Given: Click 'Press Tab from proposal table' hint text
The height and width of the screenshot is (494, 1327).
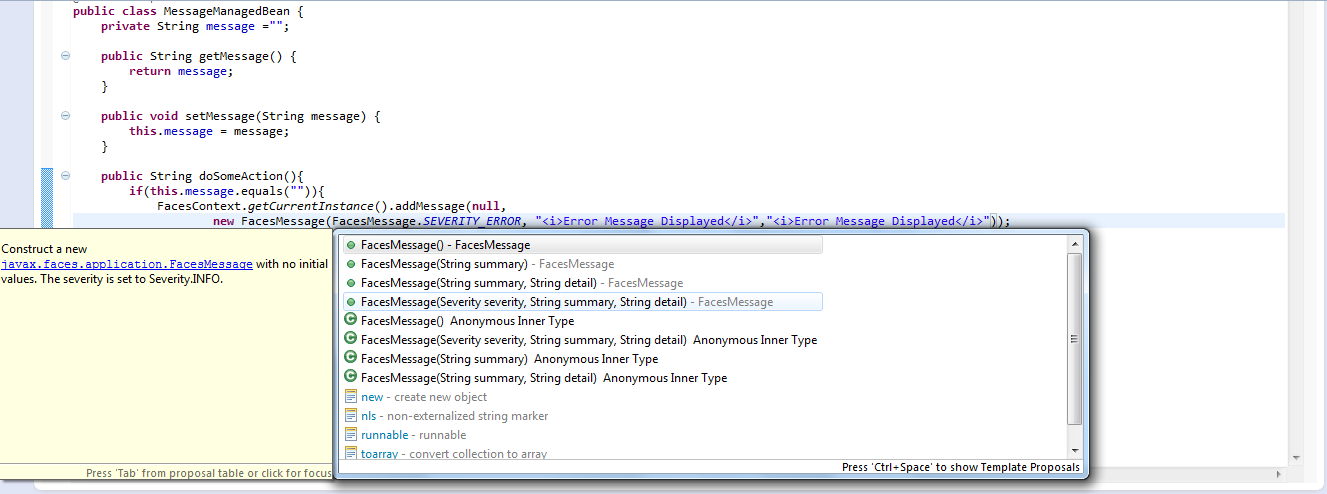Looking at the screenshot, I should (208, 473).
